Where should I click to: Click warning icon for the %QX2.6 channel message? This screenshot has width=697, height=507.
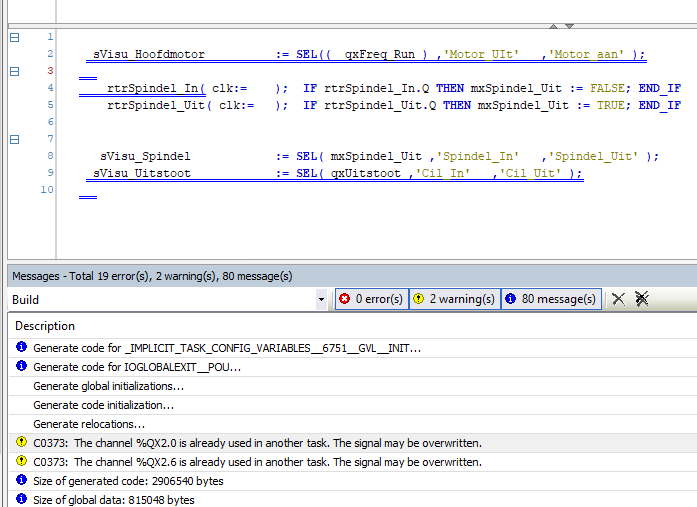(22, 462)
